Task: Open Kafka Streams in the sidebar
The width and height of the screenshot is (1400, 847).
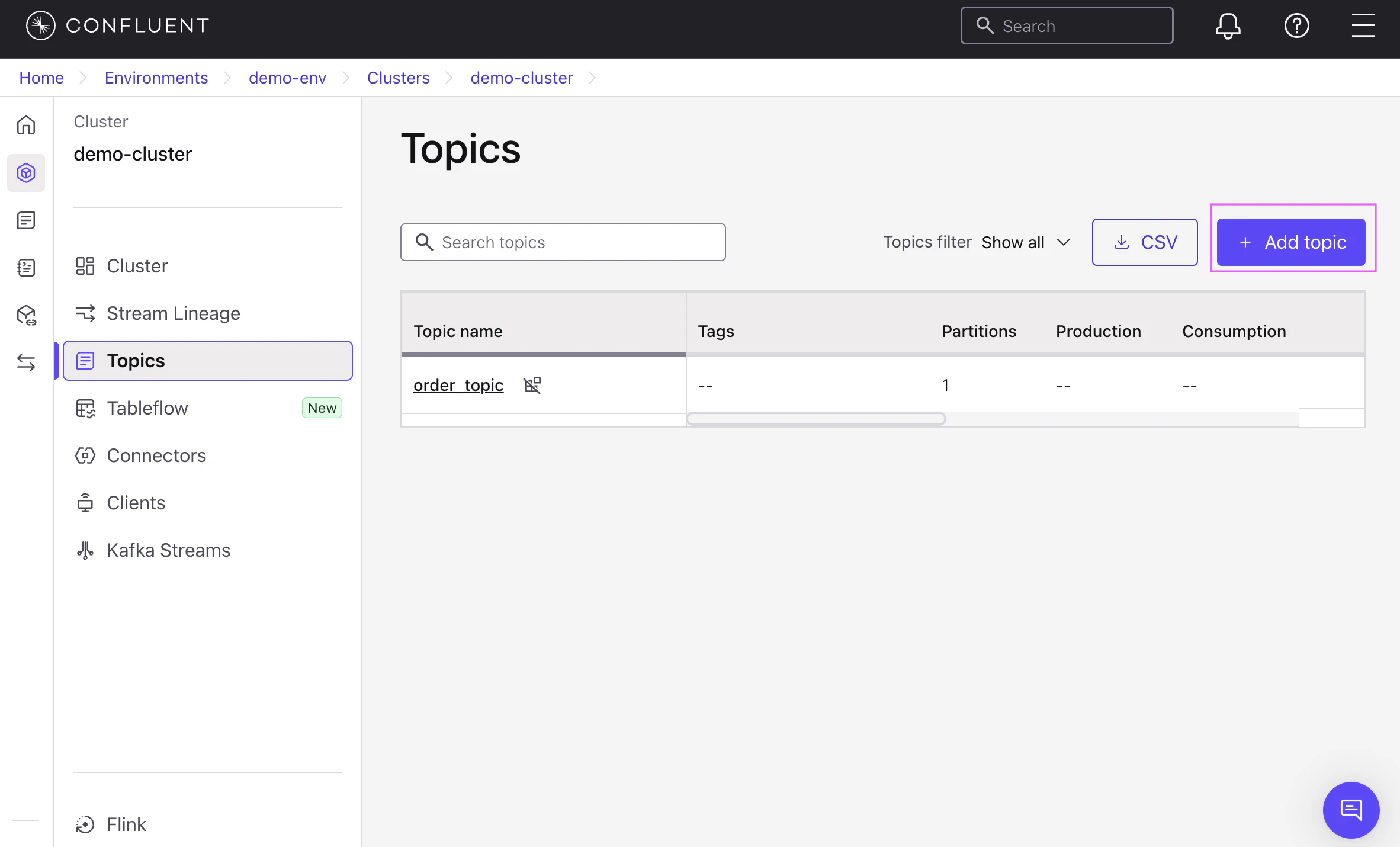Action: (207, 550)
